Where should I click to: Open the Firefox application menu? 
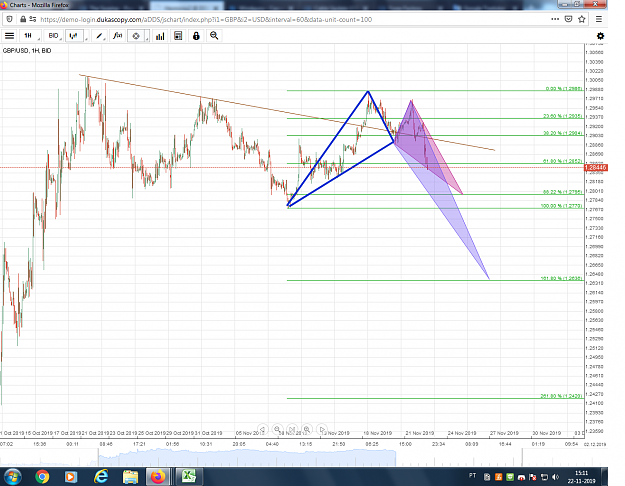click(x=599, y=19)
